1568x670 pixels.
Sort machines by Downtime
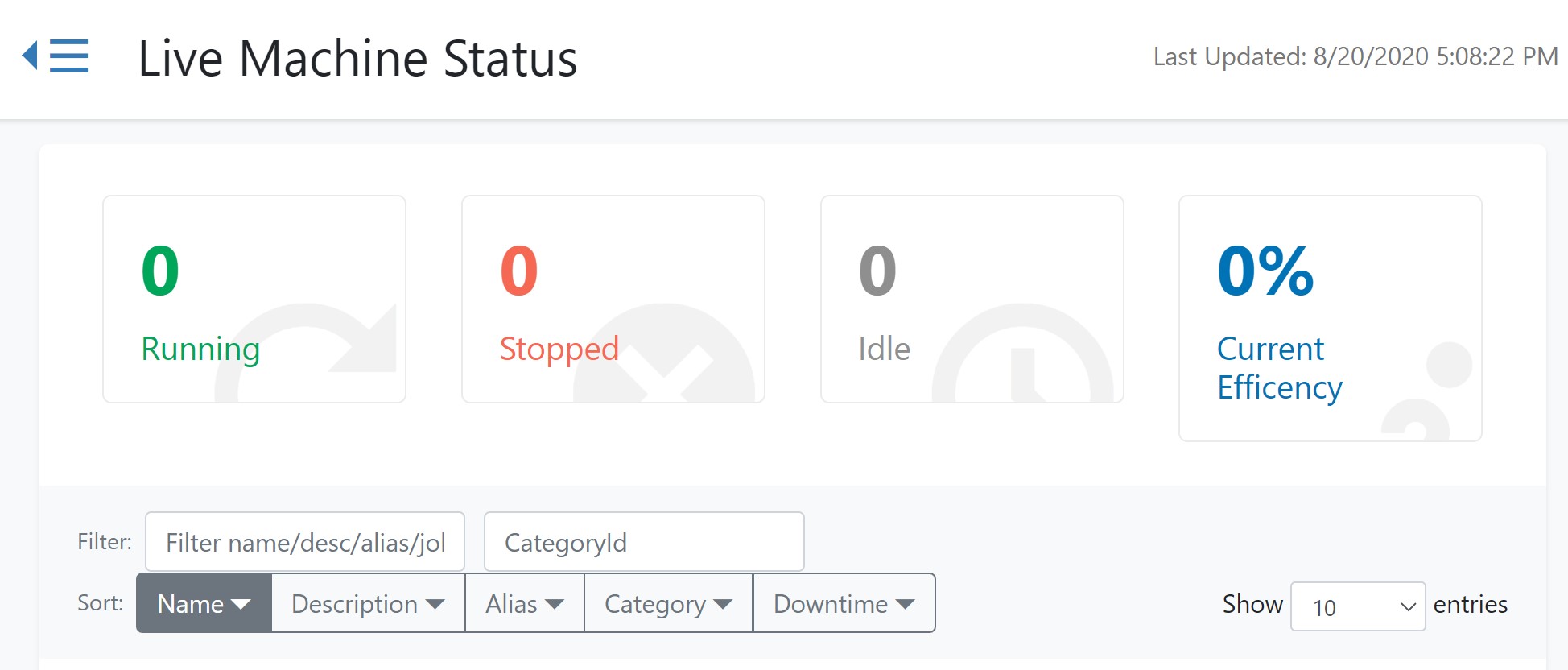[x=844, y=603]
